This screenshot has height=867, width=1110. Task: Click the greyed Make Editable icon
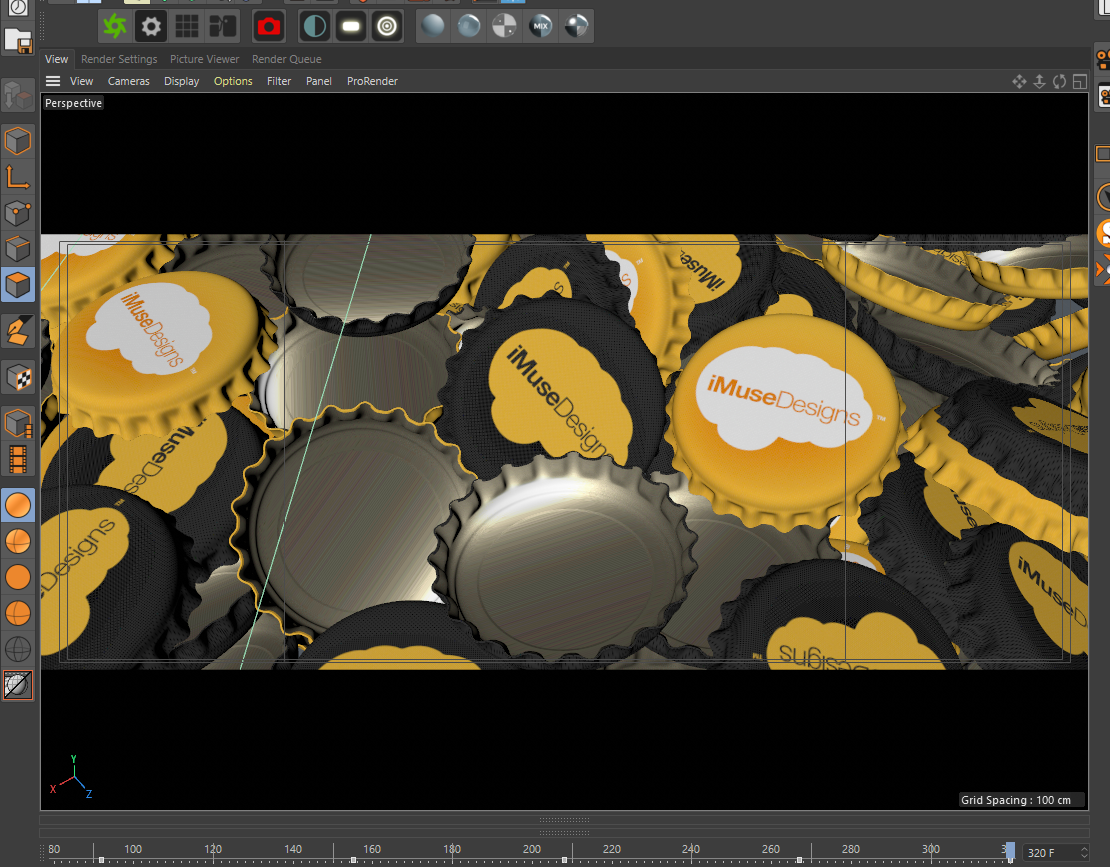tap(18, 95)
